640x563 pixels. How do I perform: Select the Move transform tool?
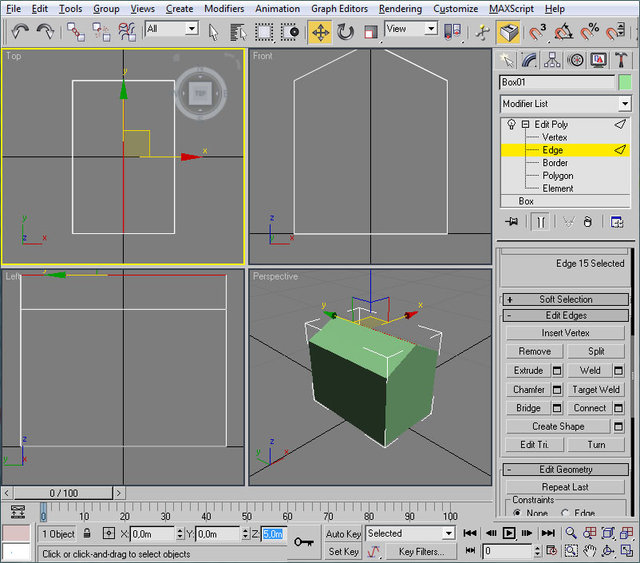[320, 32]
